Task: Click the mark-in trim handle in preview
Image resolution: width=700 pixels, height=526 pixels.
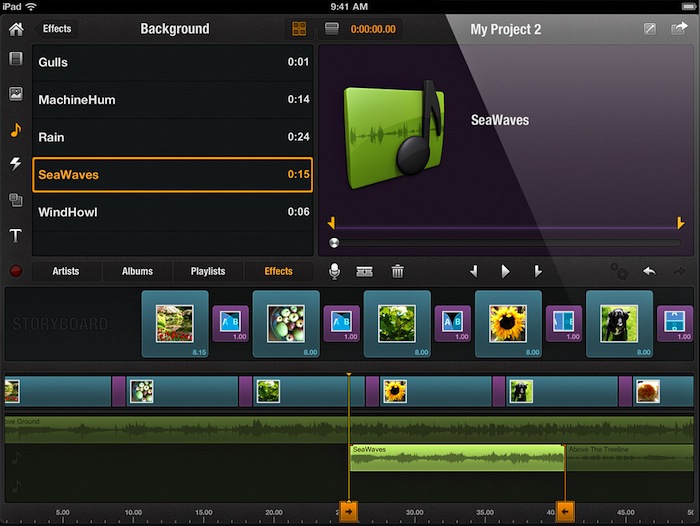Action: click(x=331, y=223)
